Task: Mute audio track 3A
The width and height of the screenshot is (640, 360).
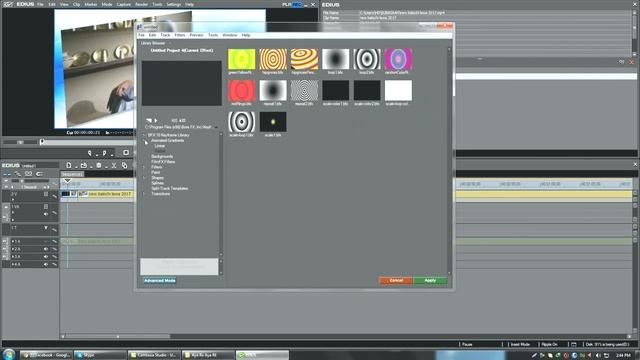Action: click(46, 257)
